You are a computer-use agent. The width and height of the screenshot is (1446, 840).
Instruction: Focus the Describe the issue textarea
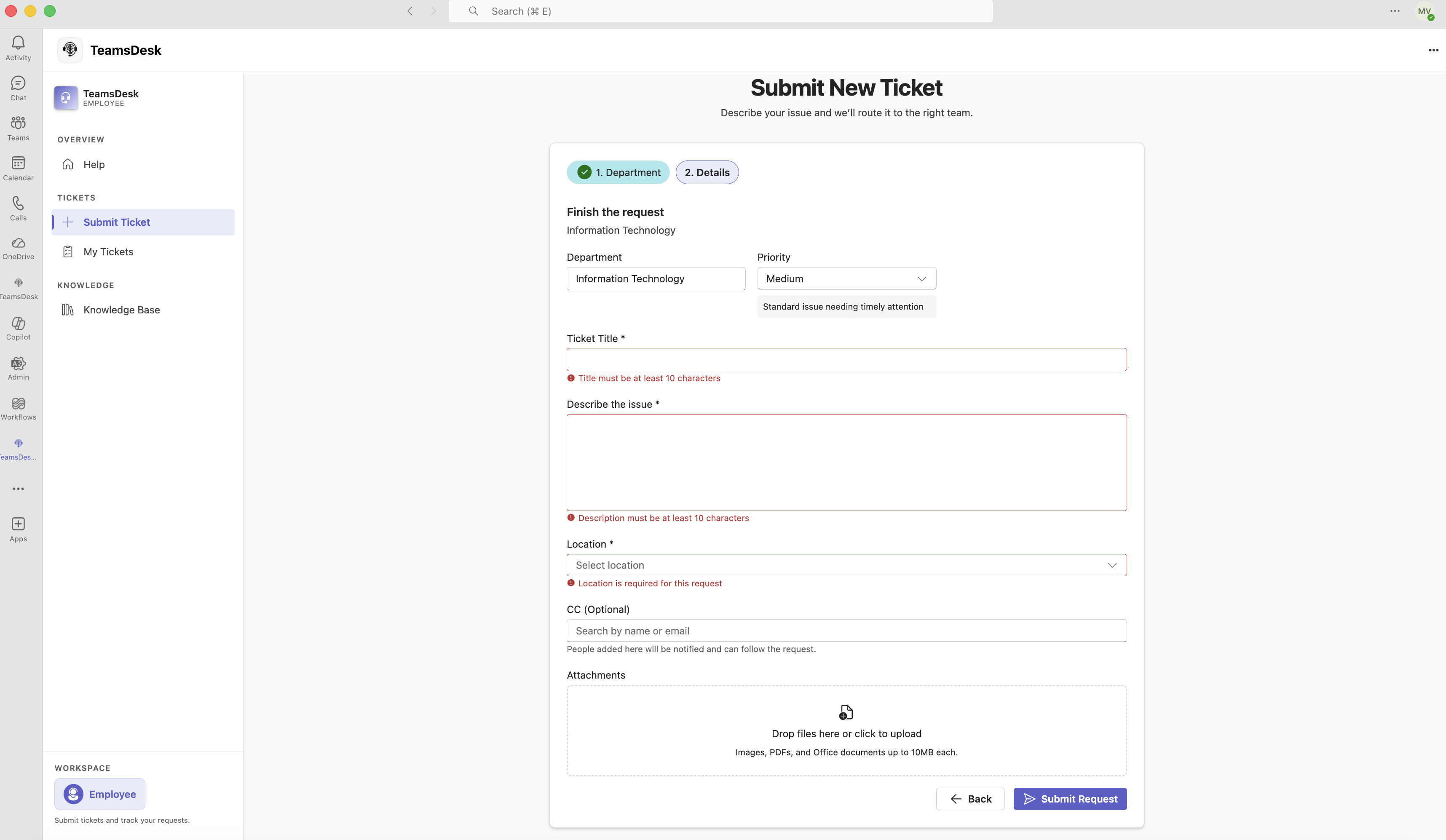click(846, 463)
